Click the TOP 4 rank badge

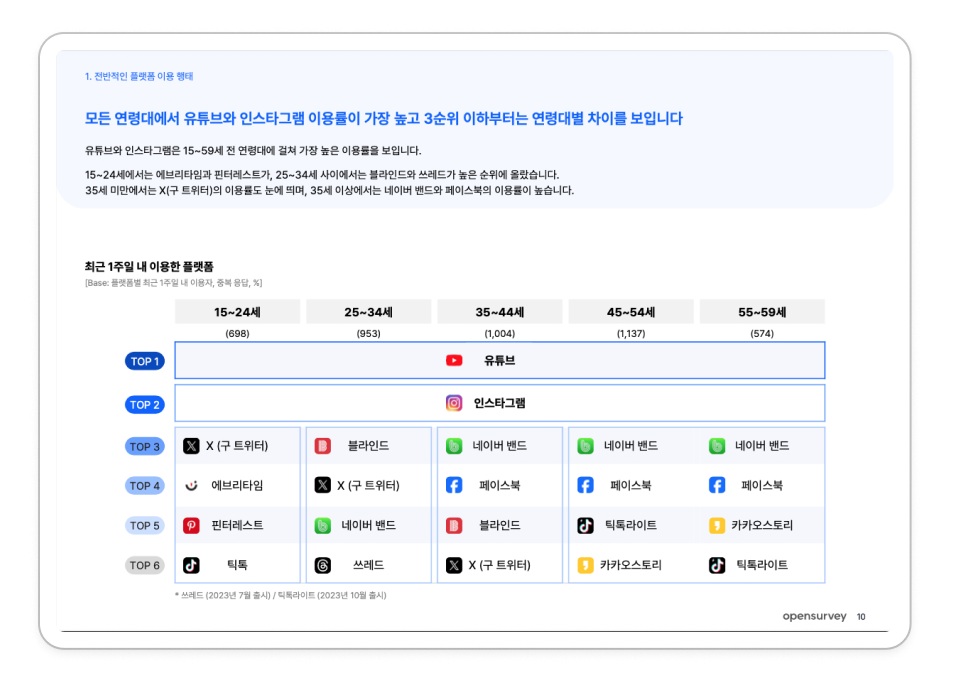[x=145, y=486]
